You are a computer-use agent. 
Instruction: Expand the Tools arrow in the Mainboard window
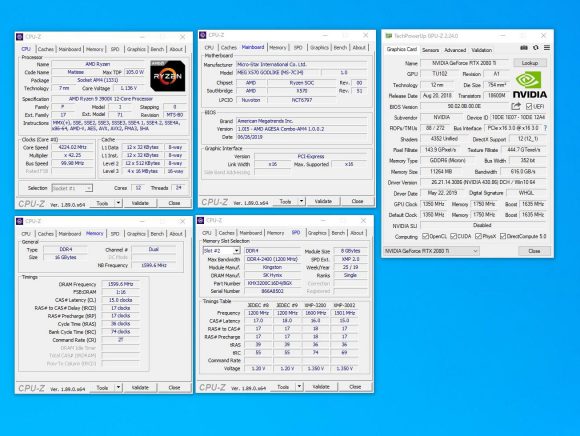[301, 201]
